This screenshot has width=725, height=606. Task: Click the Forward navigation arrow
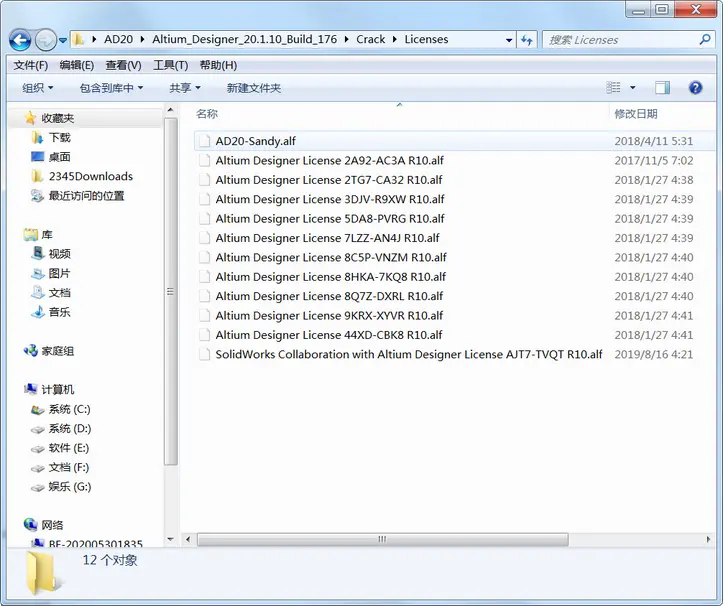(x=46, y=40)
